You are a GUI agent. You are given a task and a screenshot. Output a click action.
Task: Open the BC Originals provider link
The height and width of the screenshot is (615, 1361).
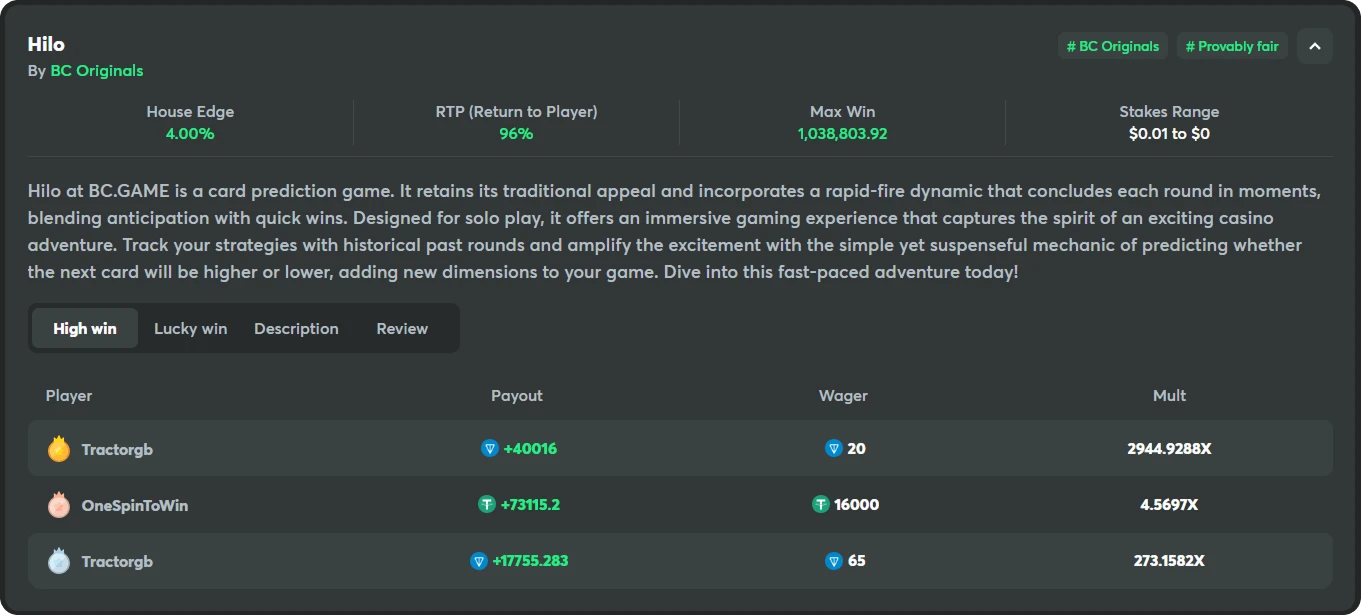point(97,71)
